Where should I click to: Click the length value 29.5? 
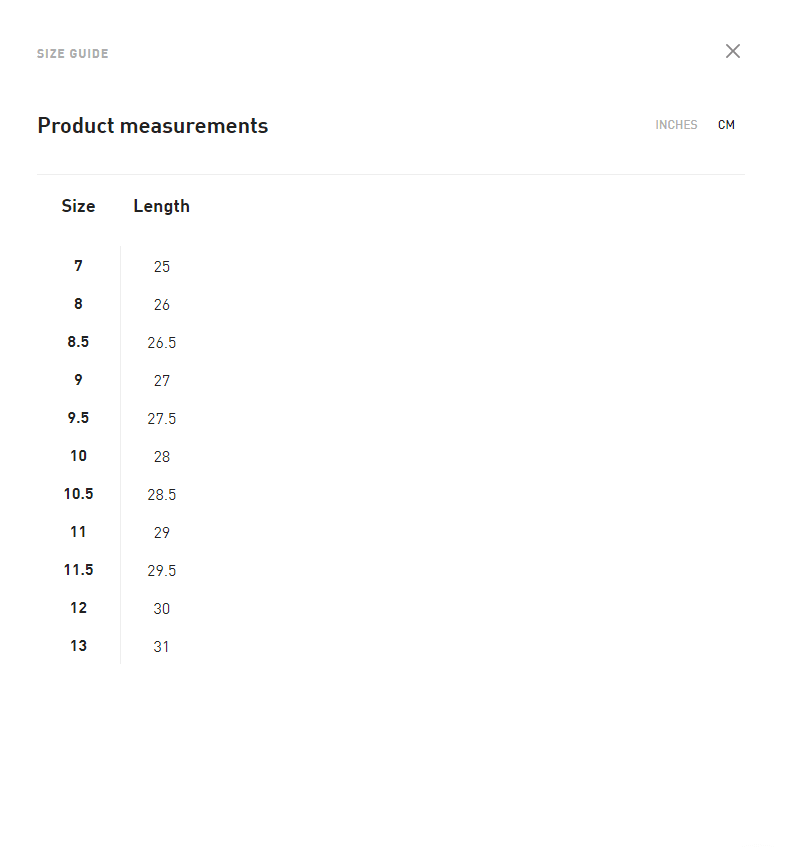(161, 570)
